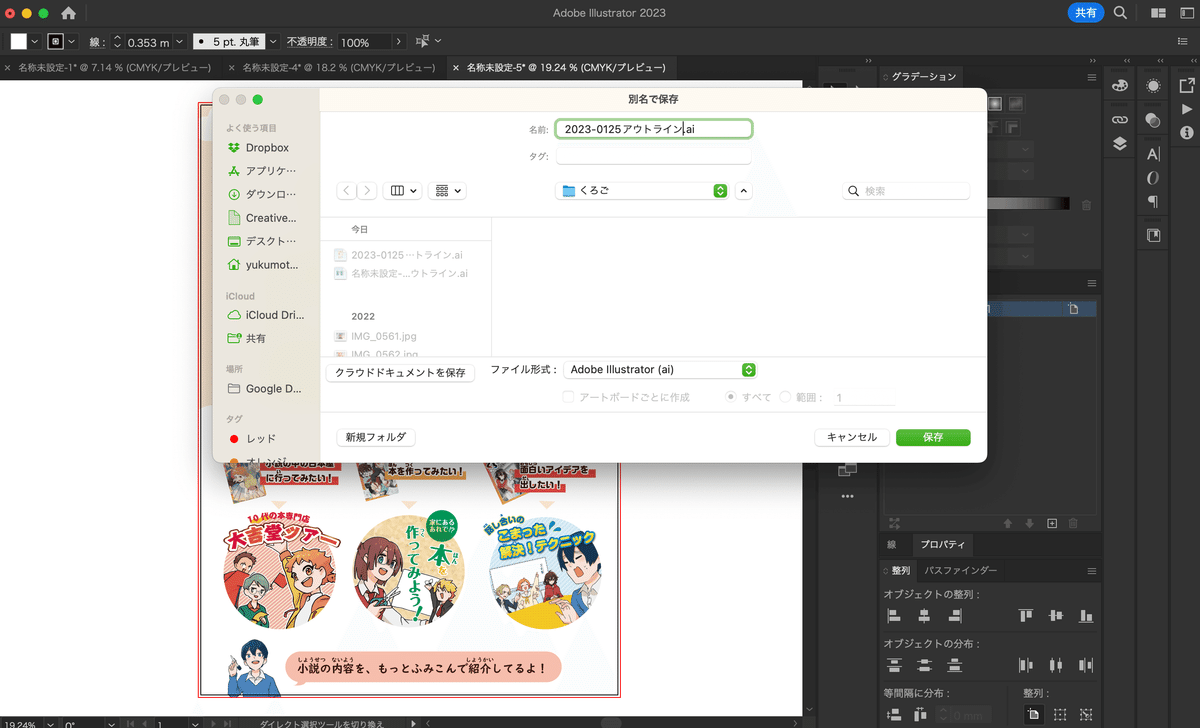Click the タグ input field

pos(654,156)
